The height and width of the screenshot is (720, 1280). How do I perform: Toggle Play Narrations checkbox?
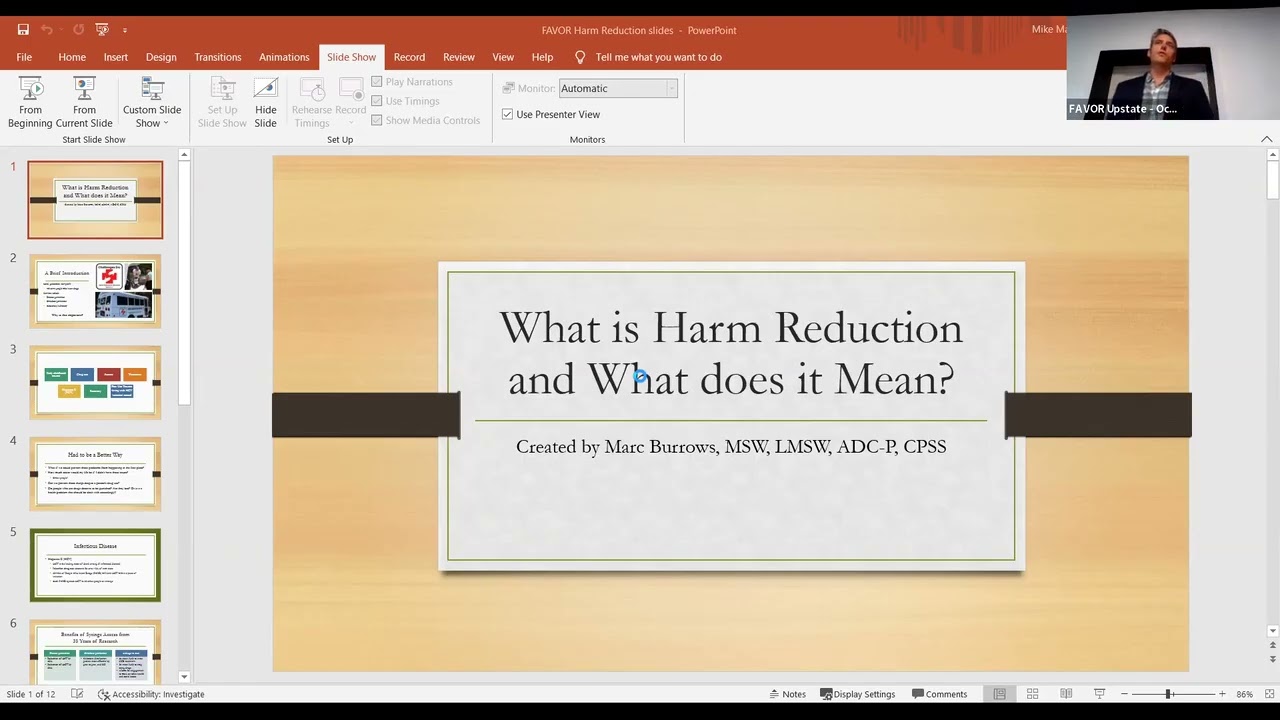pos(412,82)
